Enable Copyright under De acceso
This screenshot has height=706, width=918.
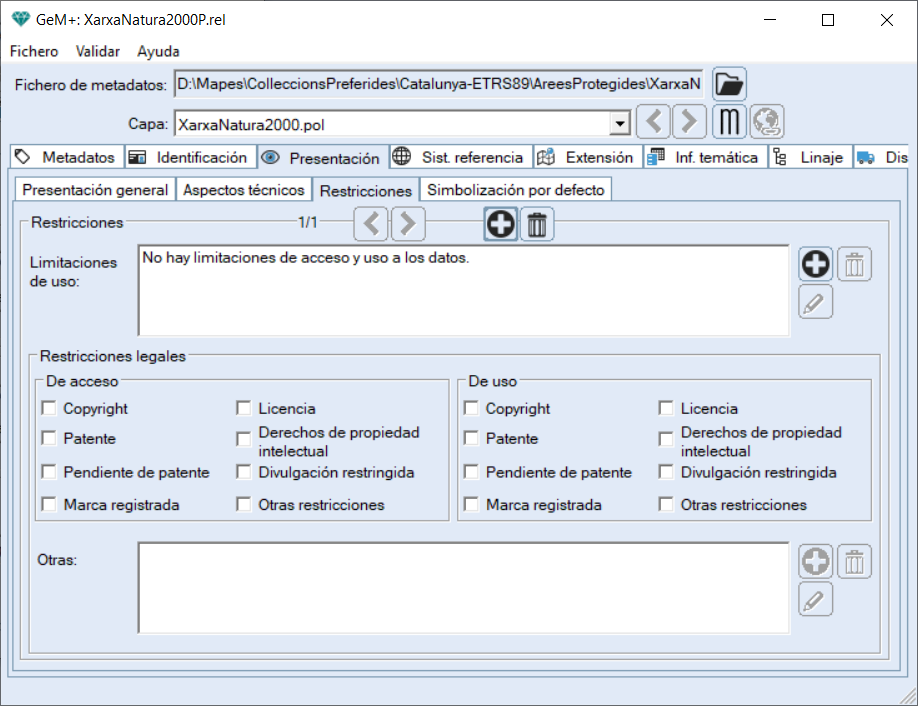click(49, 408)
